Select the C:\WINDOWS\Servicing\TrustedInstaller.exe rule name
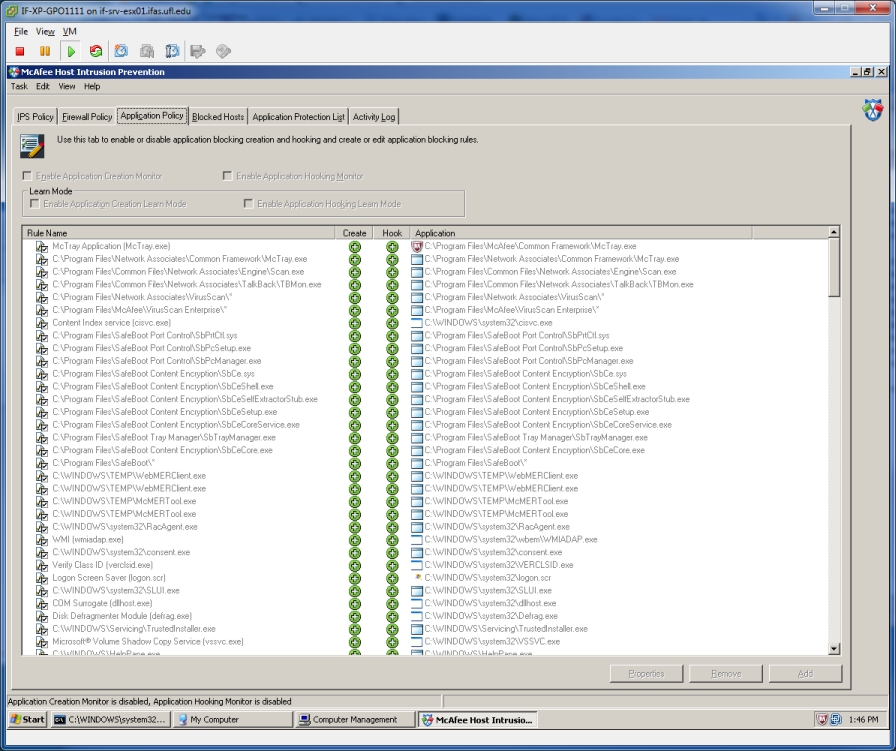Screen dimensions: 896x751 point(134,629)
